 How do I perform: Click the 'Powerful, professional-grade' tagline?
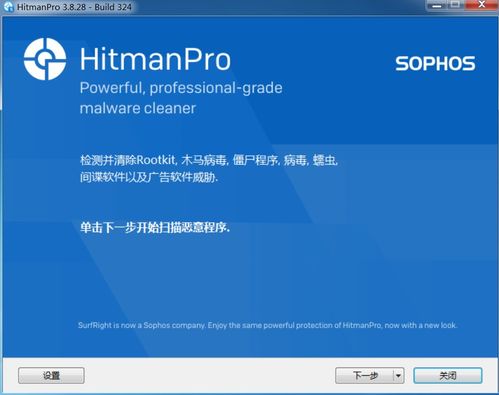point(181,88)
